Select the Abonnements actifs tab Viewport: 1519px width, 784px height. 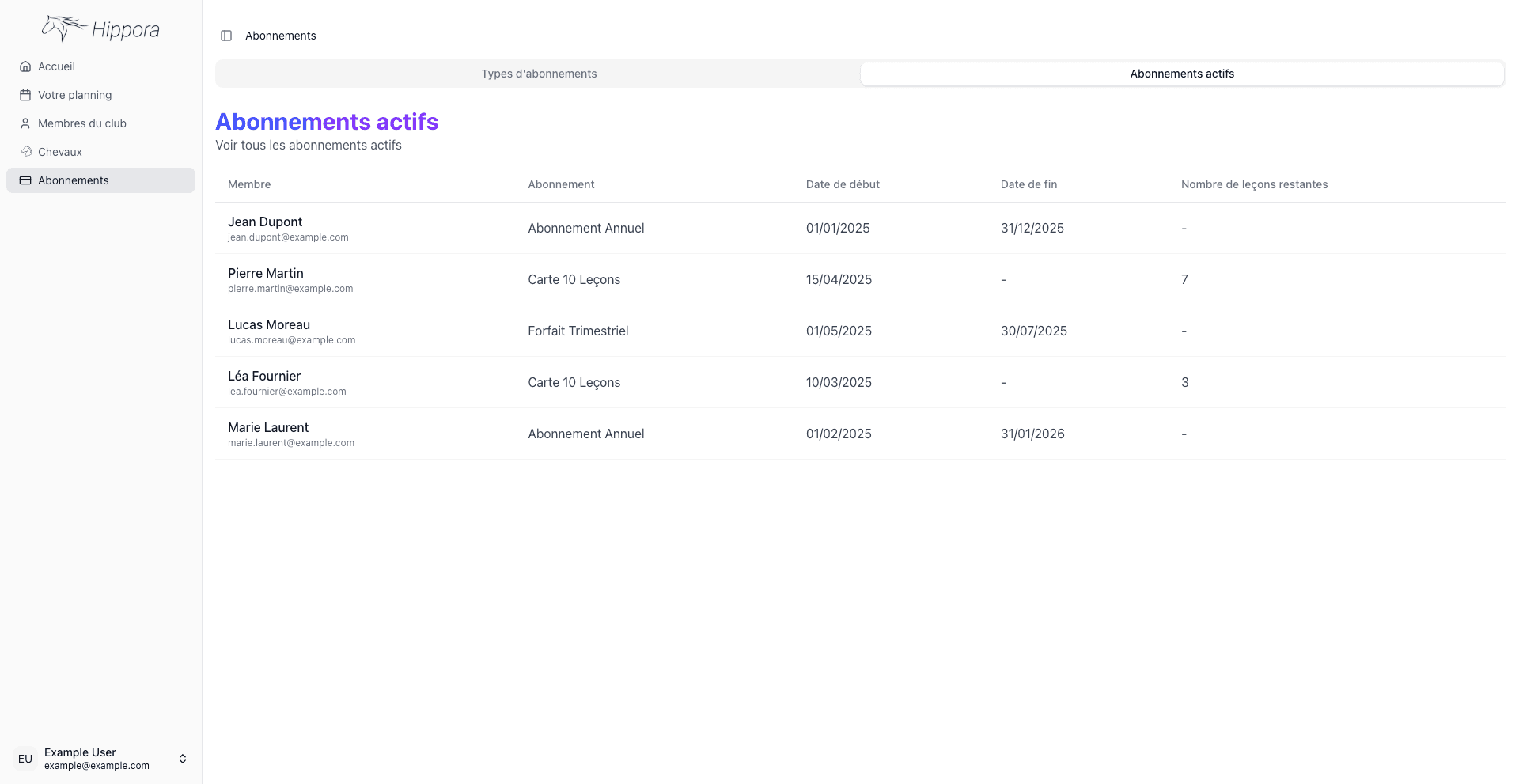(1182, 74)
